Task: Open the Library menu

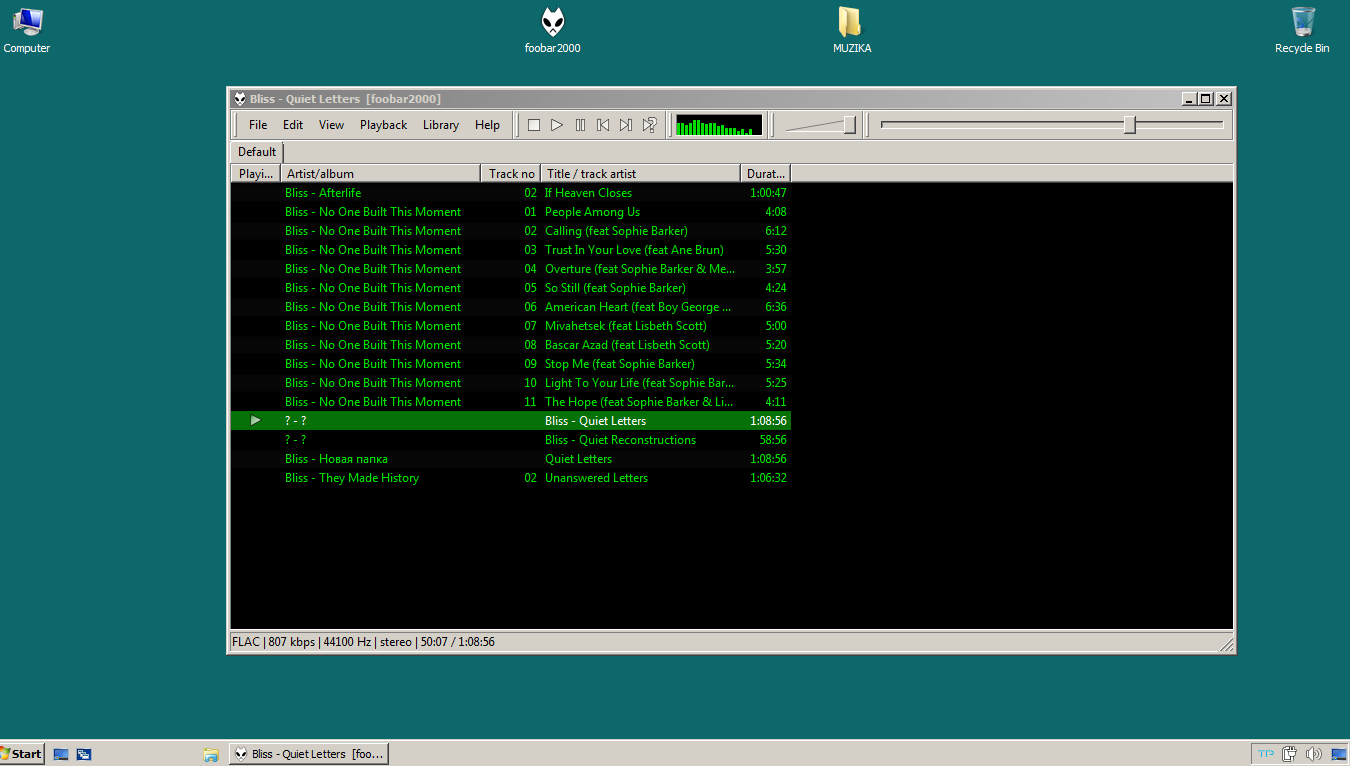Action: click(441, 125)
